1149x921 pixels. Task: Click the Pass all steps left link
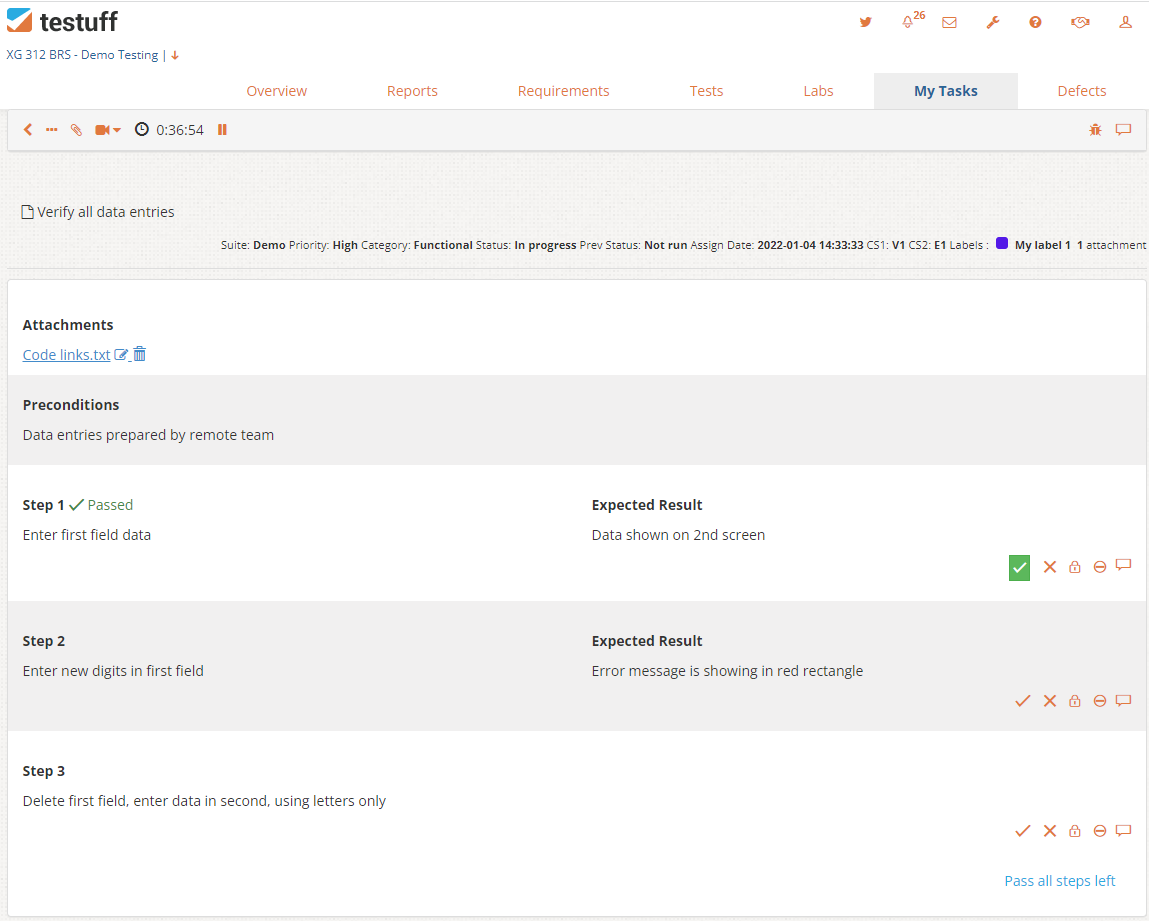(x=1059, y=881)
